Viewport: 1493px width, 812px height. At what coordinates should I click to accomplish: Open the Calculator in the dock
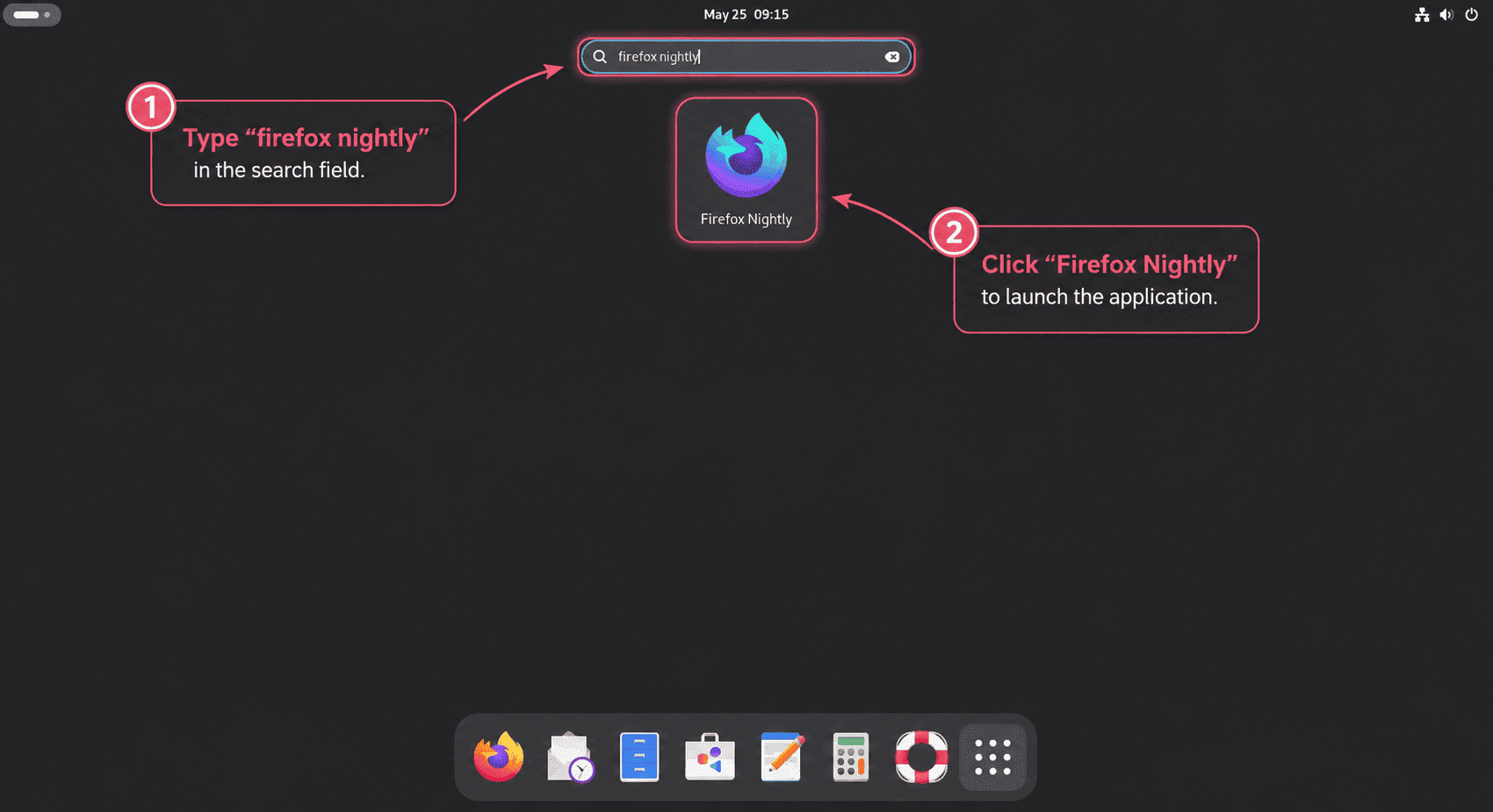851,757
